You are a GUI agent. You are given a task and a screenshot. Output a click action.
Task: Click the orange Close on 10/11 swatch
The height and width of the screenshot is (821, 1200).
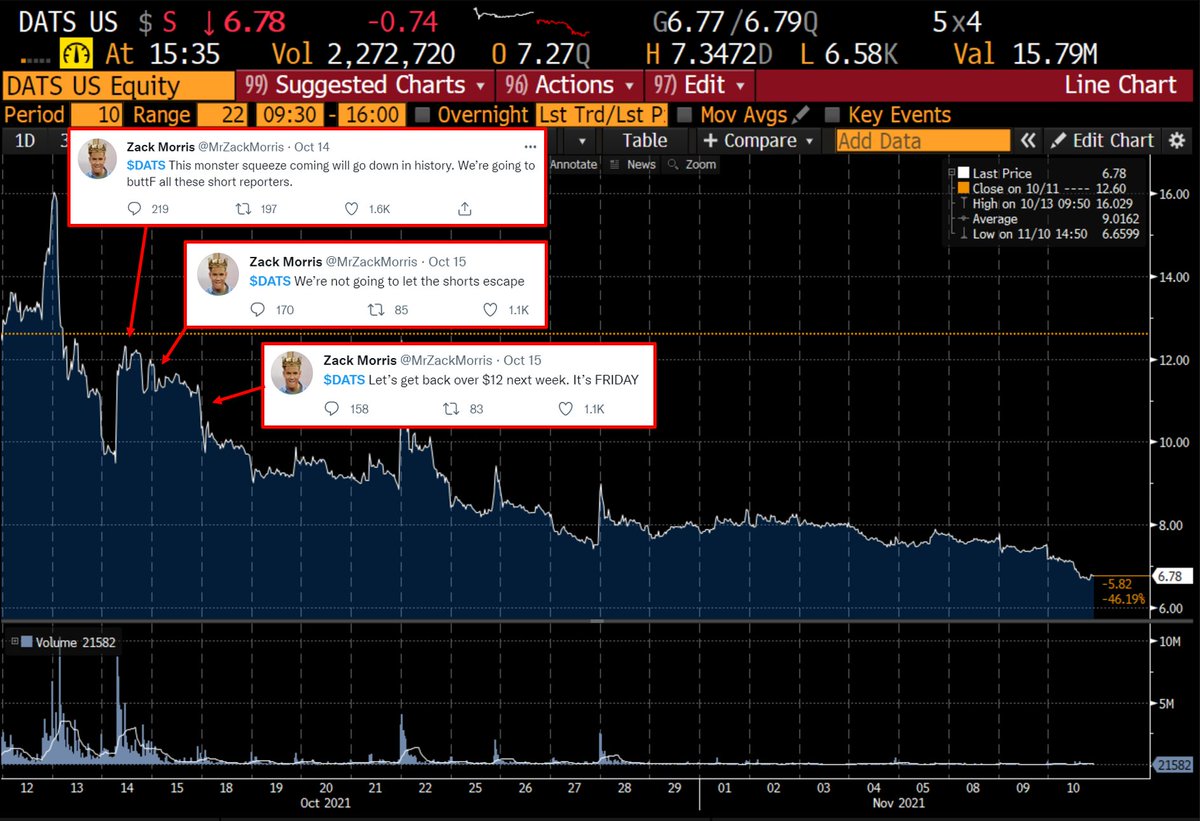point(964,188)
